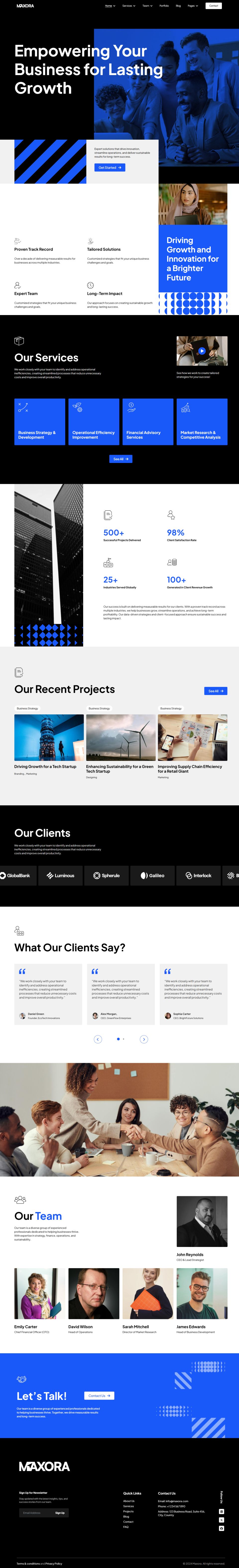This screenshot has width=239, height=1568.
Task: Click the icon above 98% client satisfaction
Action: [x=172, y=515]
